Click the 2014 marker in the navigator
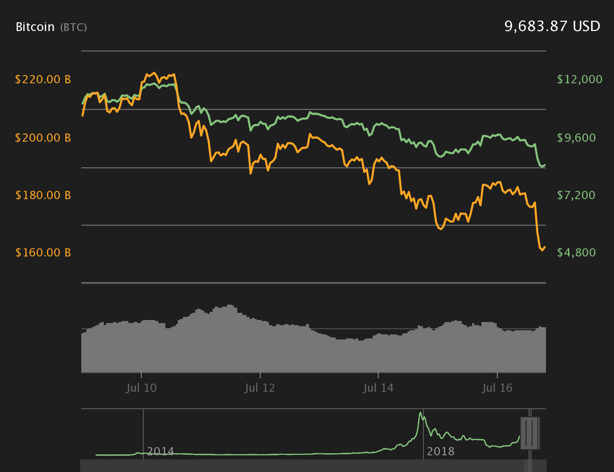This screenshot has height=472, width=614. point(160,451)
